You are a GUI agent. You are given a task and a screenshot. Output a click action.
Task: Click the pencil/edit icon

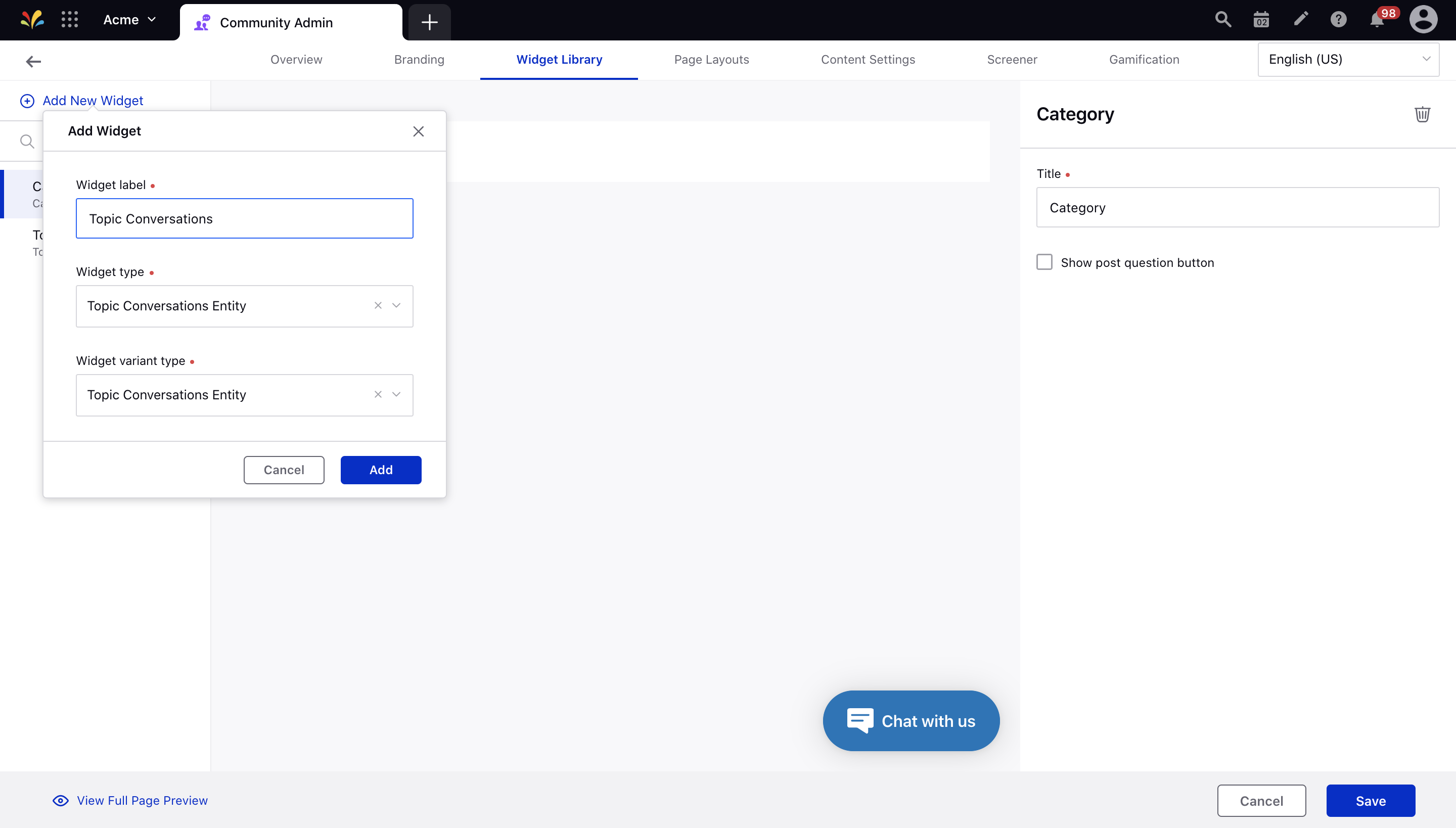tap(1300, 20)
